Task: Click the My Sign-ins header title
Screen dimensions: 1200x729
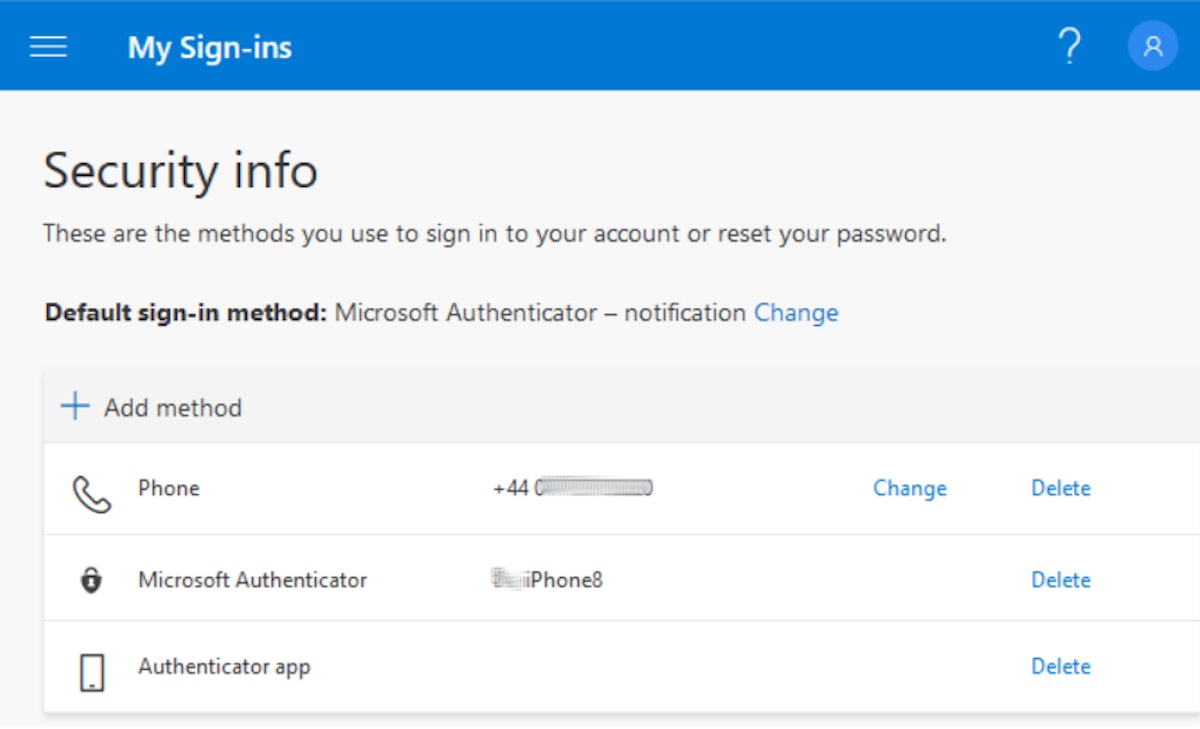Action: [x=209, y=48]
